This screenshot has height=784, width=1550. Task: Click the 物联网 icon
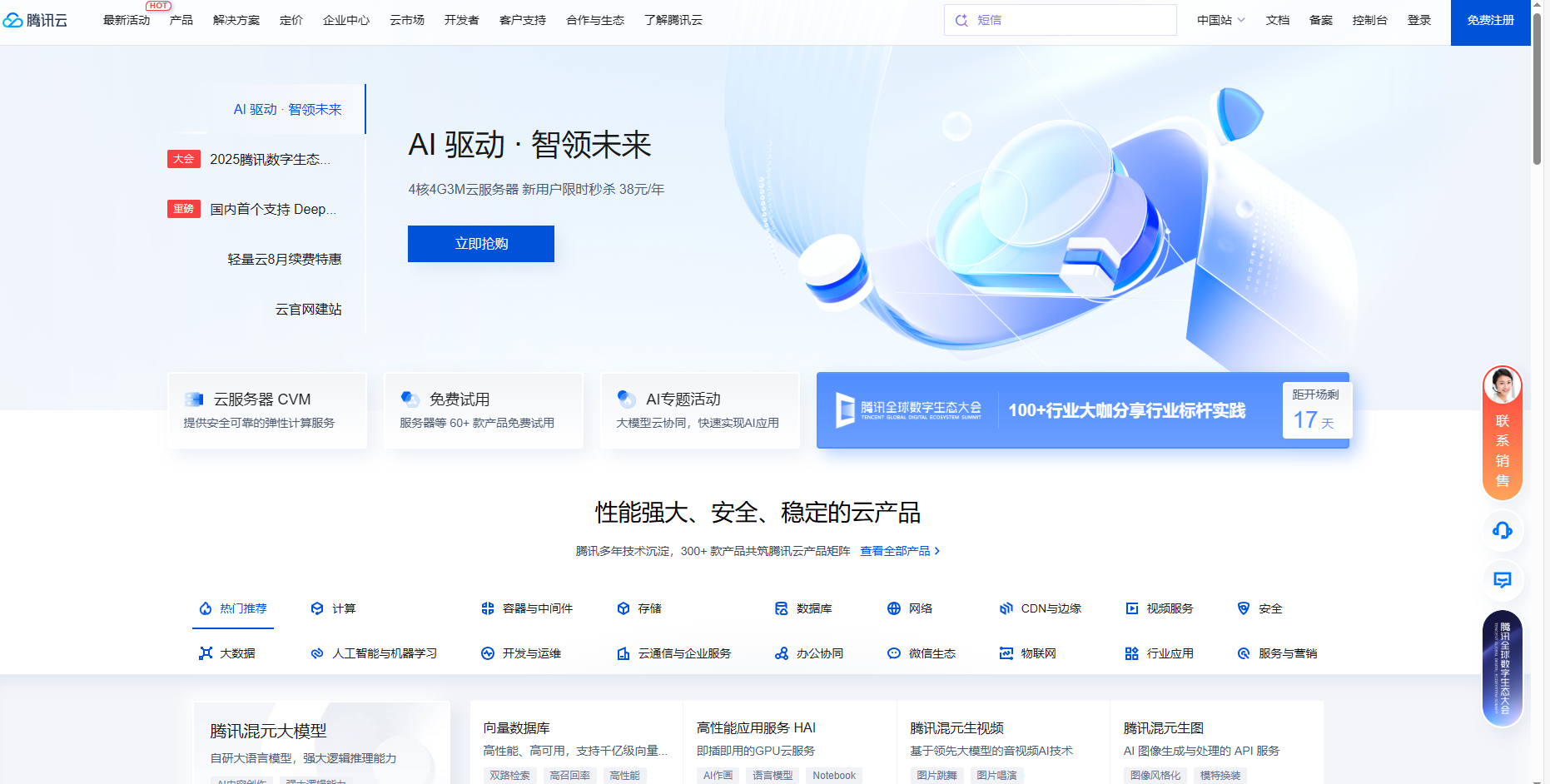pyautogui.click(x=1006, y=653)
